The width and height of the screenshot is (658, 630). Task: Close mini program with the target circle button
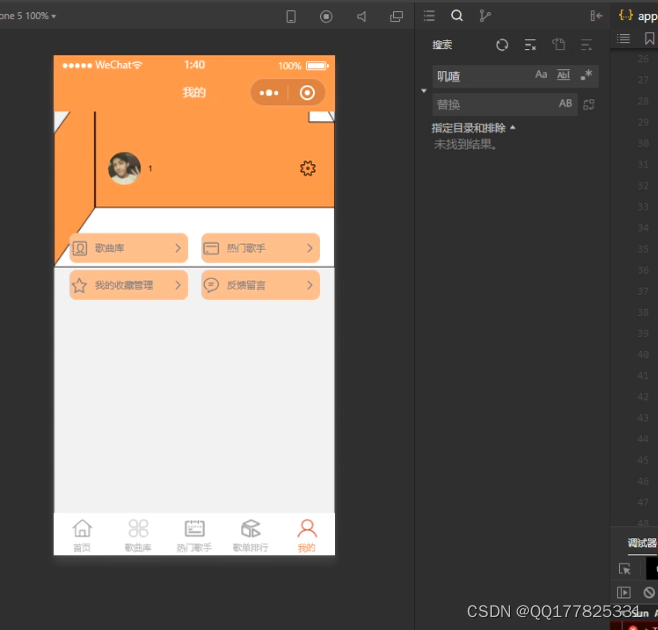pyautogui.click(x=307, y=93)
